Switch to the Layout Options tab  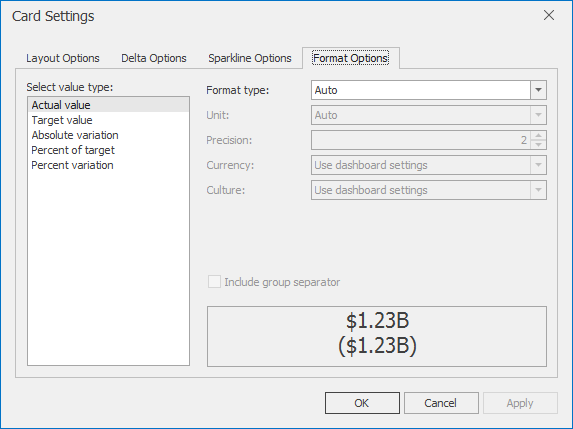point(62,58)
